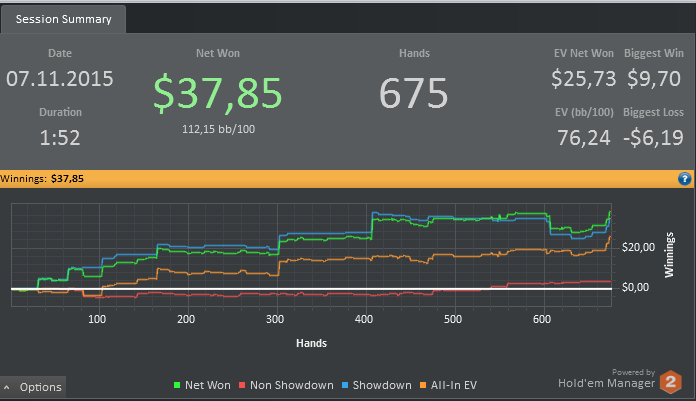This screenshot has height=401, width=696.
Task: Open the Session Summary tab
Action: [x=63, y=19]
